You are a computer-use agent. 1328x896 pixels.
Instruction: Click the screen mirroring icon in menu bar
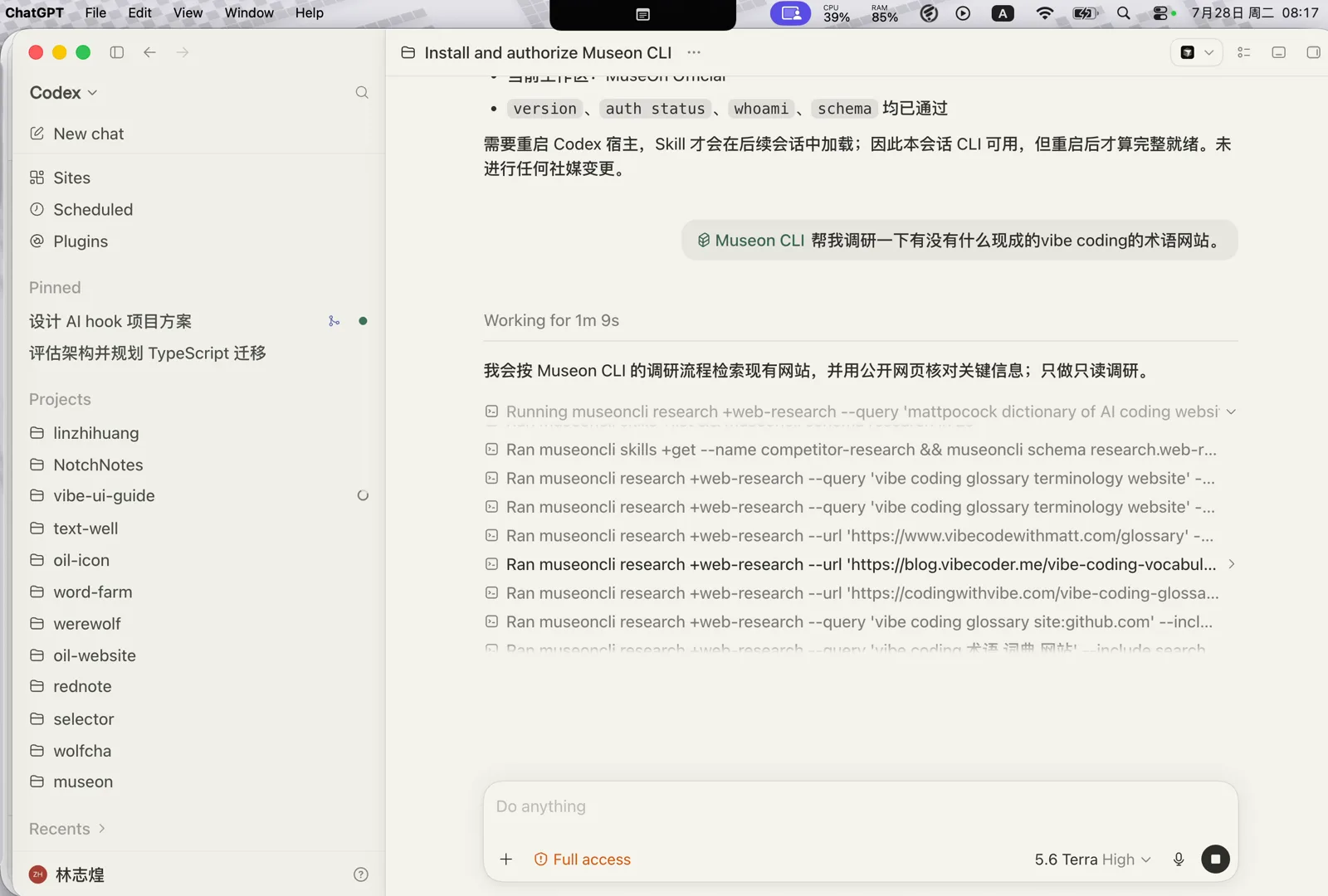[x=791, y=12]
